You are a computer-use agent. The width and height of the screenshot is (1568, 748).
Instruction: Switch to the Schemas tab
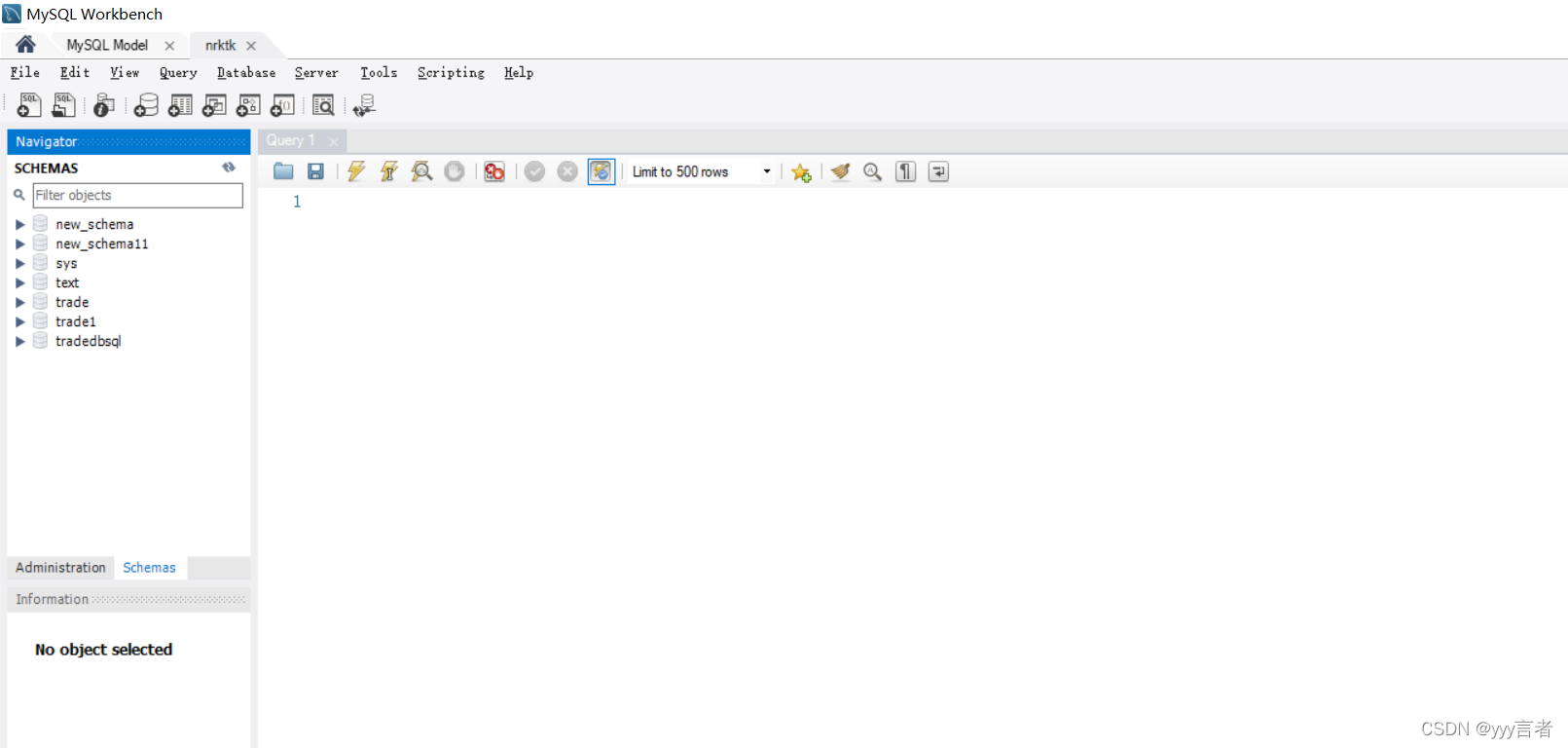point(149,568)
